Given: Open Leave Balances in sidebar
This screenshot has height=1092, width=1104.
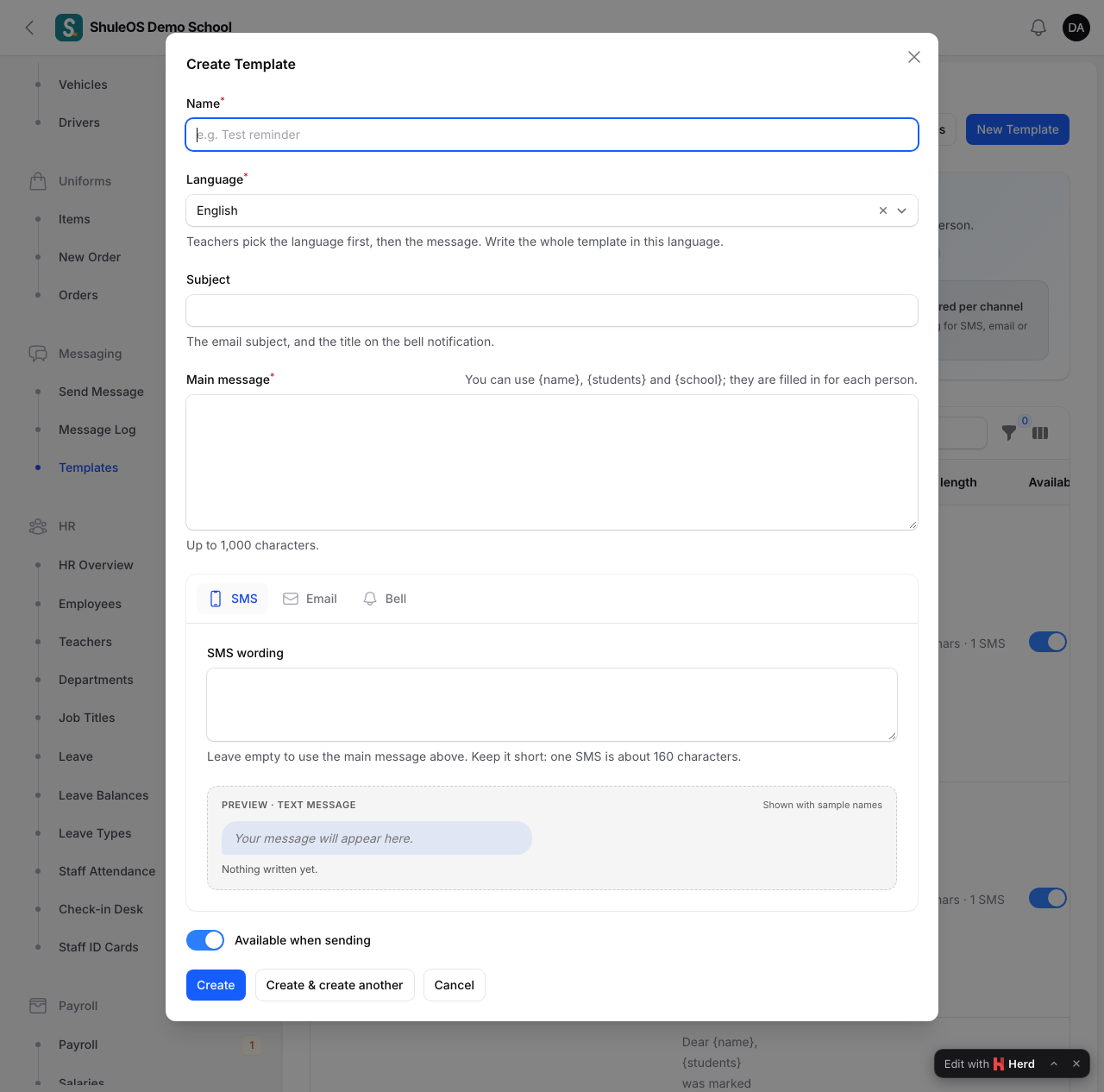Looking at the screenshot, I should point(103,795).
